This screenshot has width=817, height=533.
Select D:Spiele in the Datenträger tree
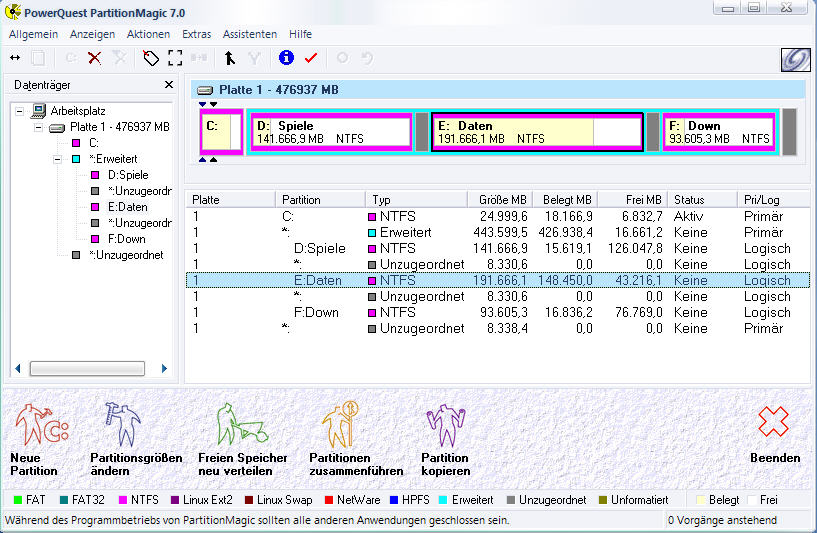coord(128,175)
